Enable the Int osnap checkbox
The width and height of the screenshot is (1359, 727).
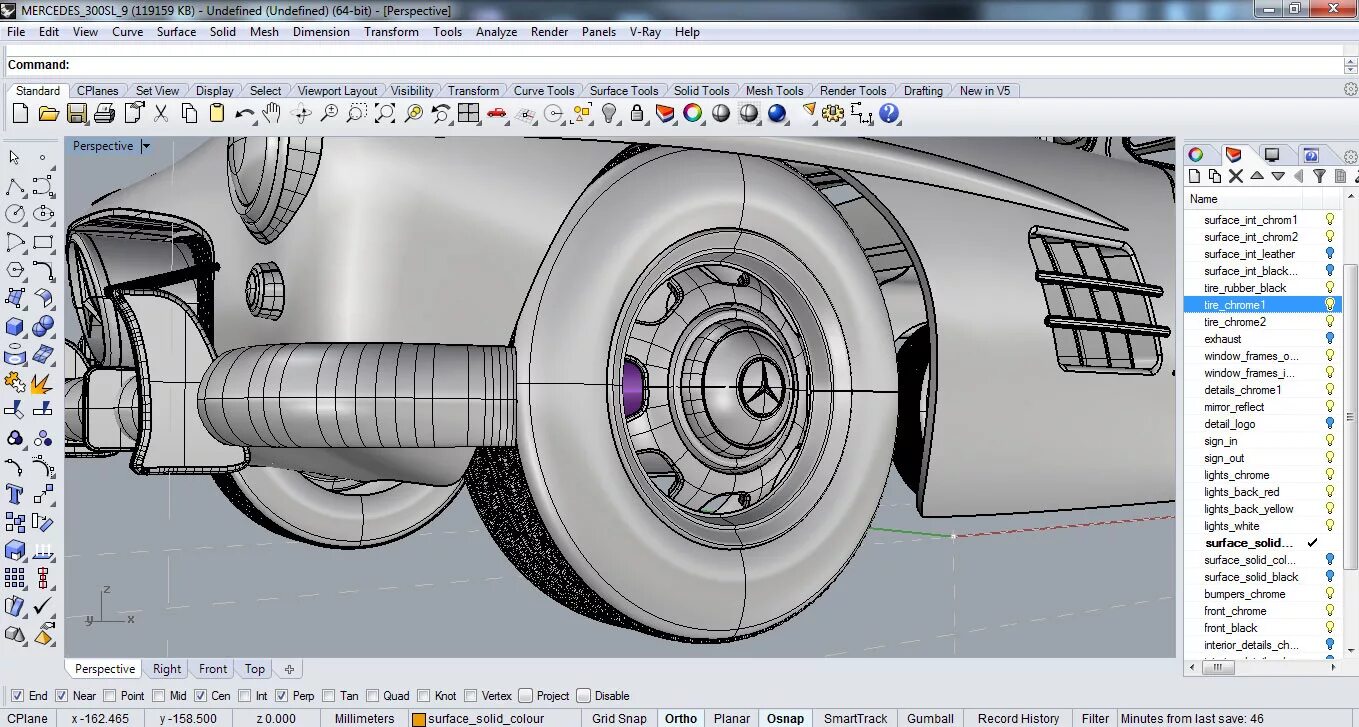pyautogui.click(x=244, y=696)
